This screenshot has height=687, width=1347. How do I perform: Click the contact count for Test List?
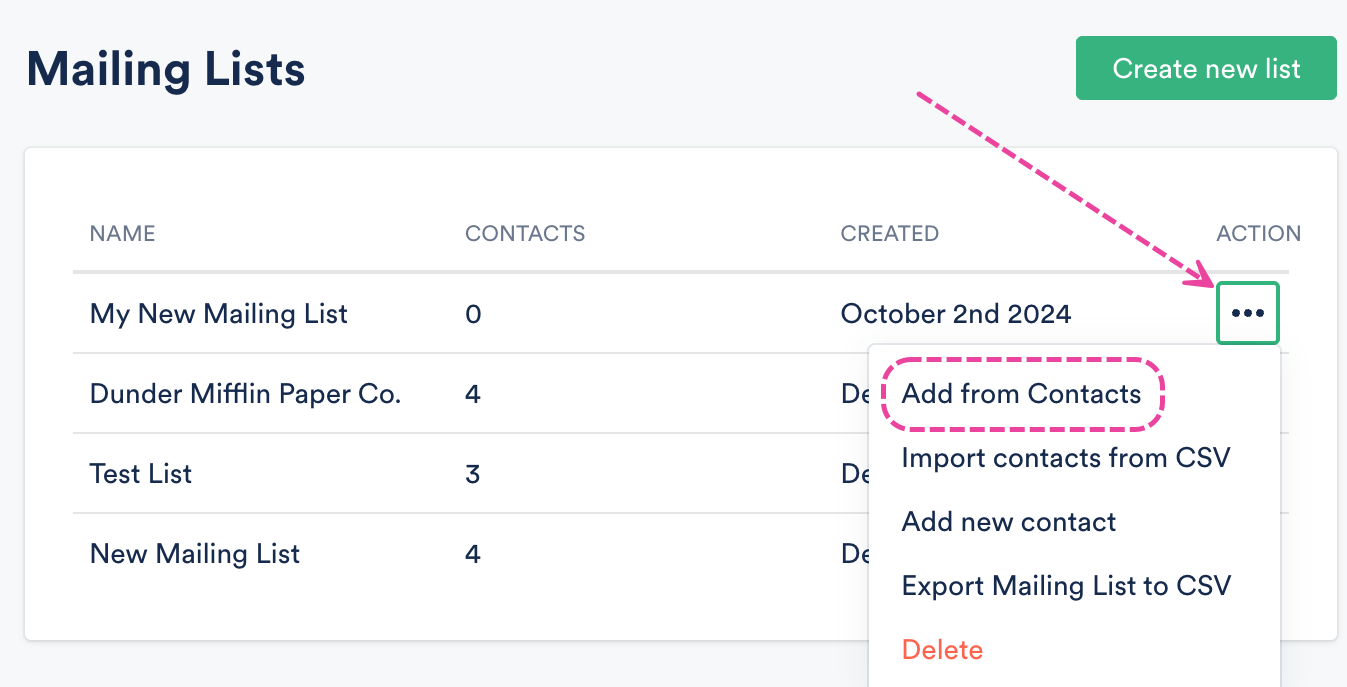[x=473, y=474]
